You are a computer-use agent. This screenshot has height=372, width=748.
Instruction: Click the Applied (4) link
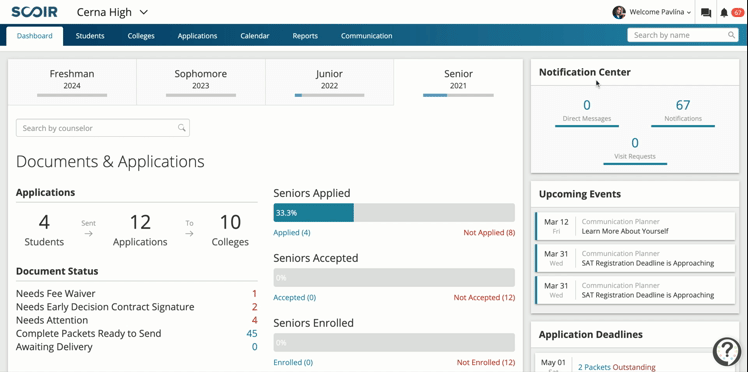[x=292, y=233]
